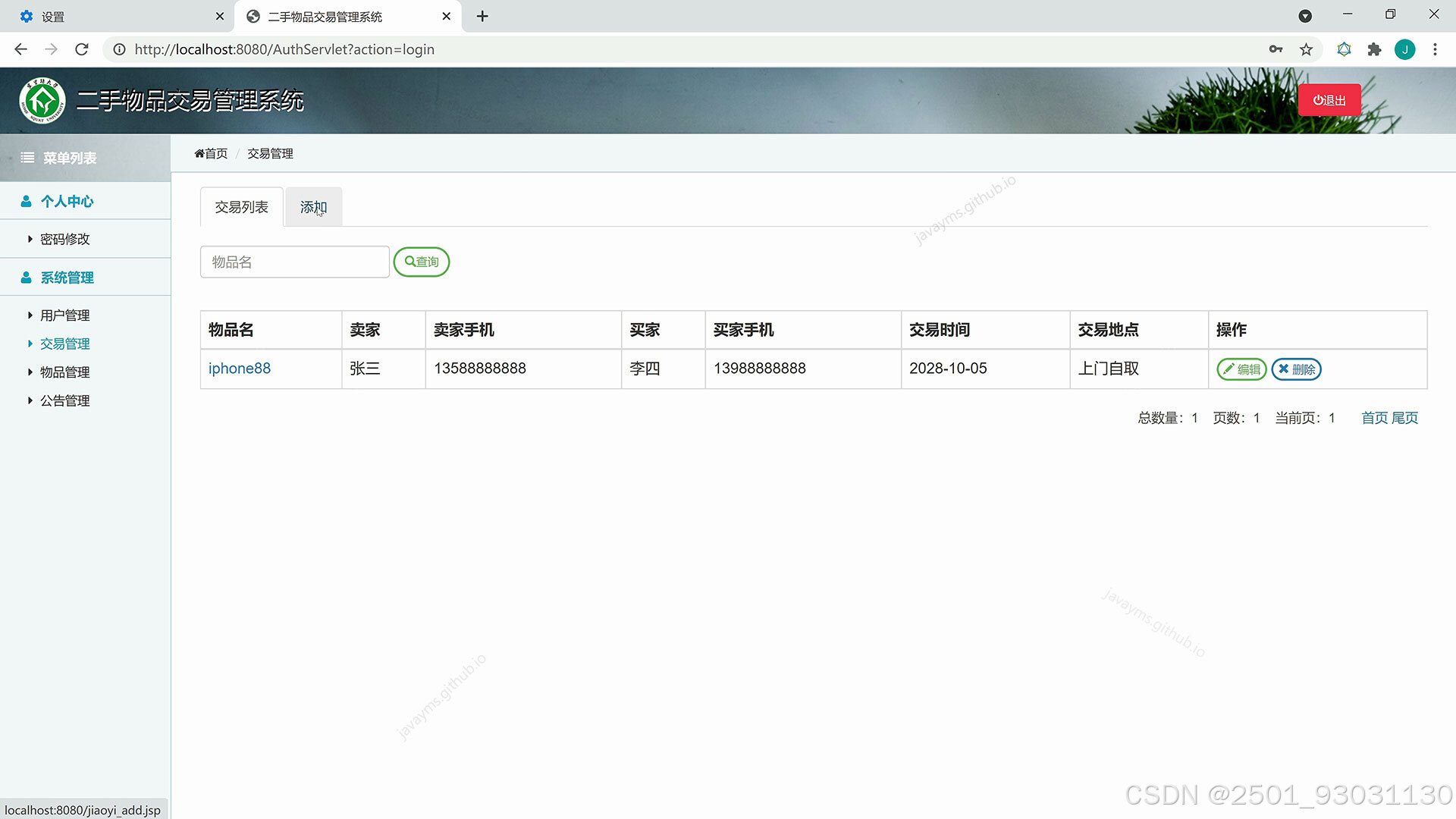
Task: Open 用户管理 in sidebar
Action: point(65,315)
